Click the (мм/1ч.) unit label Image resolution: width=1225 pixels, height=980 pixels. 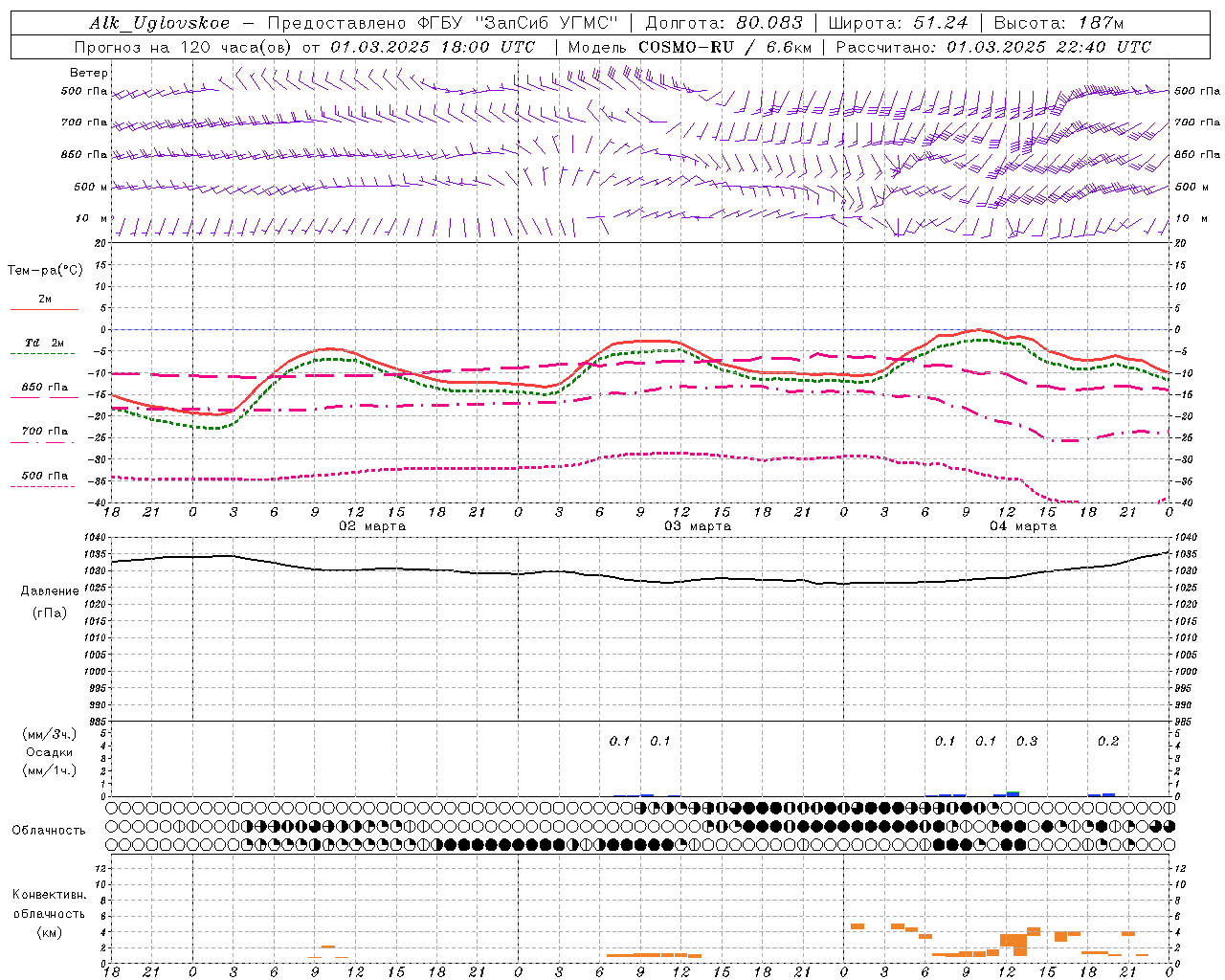click(x=50, y=770)
